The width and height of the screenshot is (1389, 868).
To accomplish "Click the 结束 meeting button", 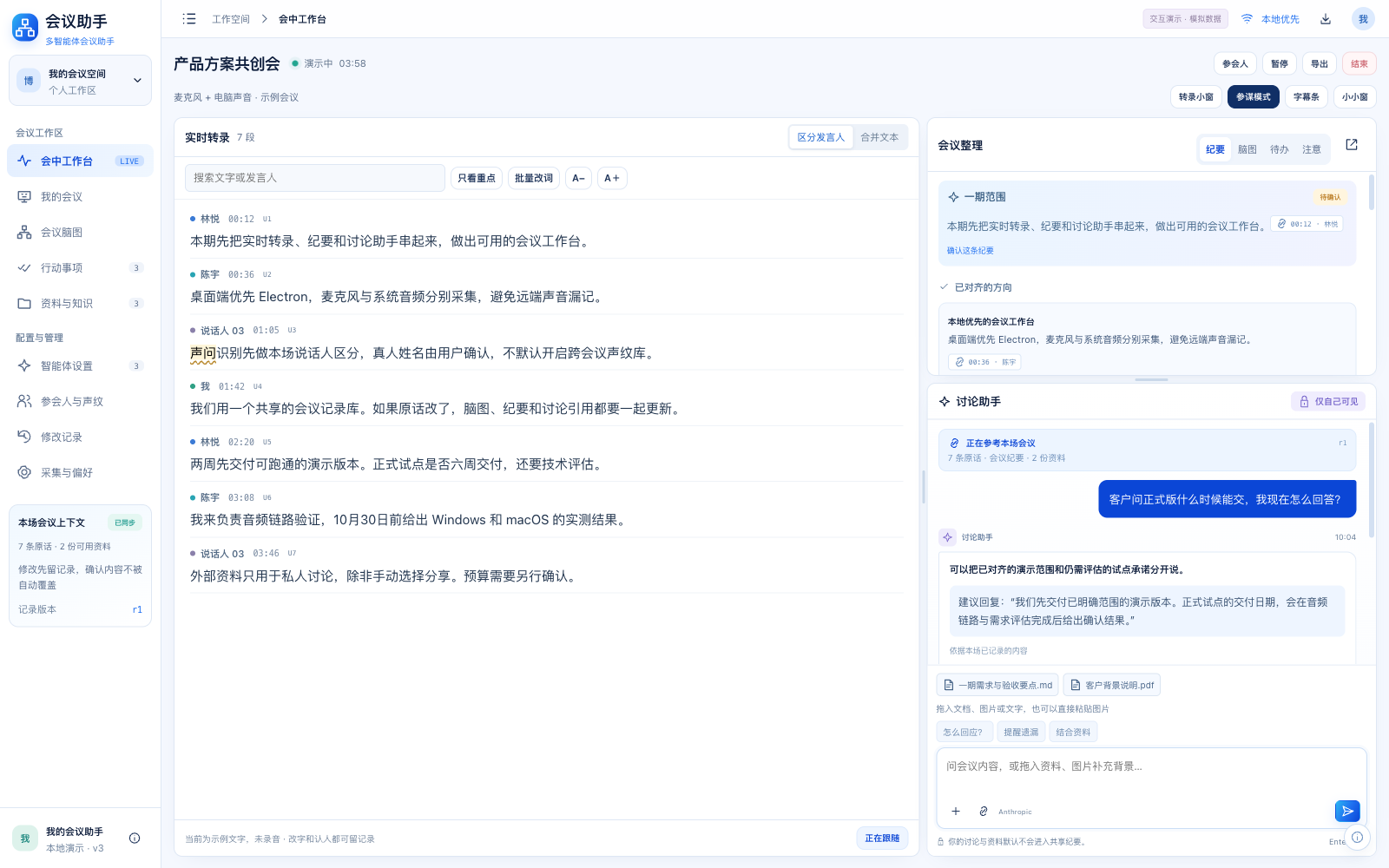I will click(1359, 63).
